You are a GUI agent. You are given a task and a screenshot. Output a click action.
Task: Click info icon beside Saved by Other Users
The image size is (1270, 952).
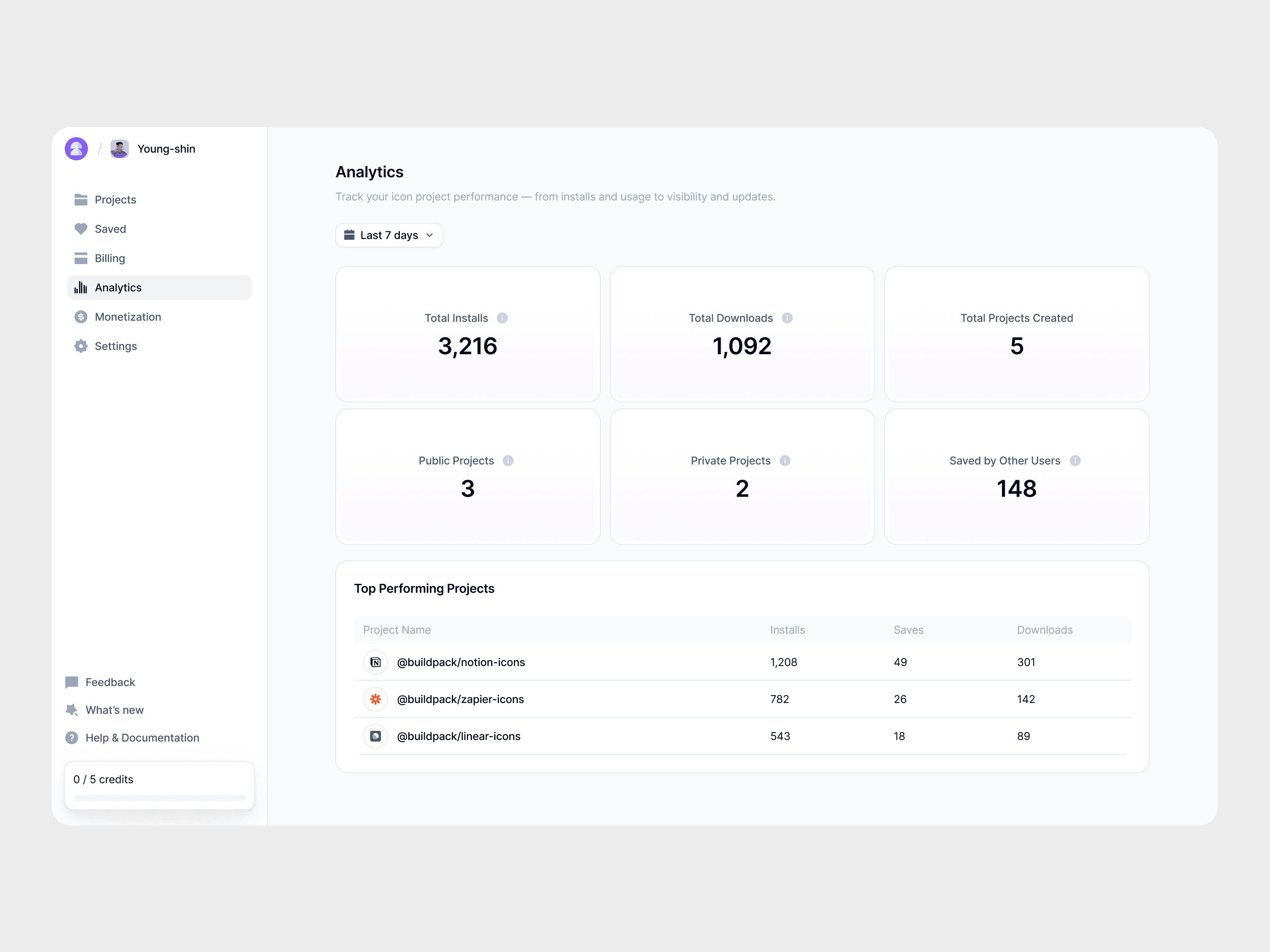[1075, 461]
